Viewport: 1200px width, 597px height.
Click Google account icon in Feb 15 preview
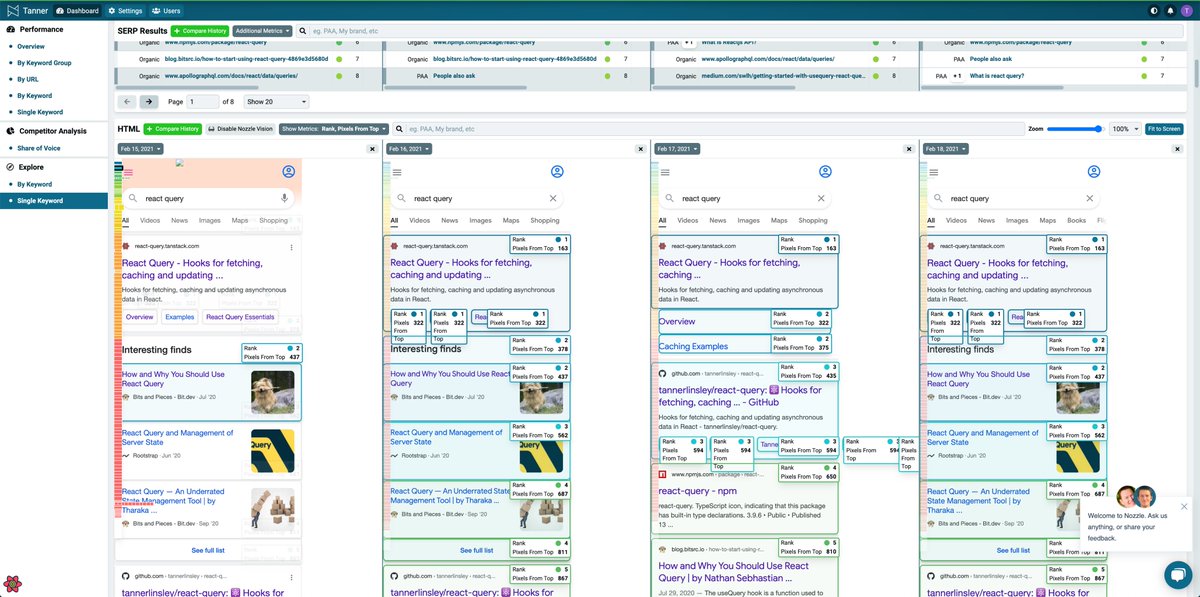pos(289,172)
